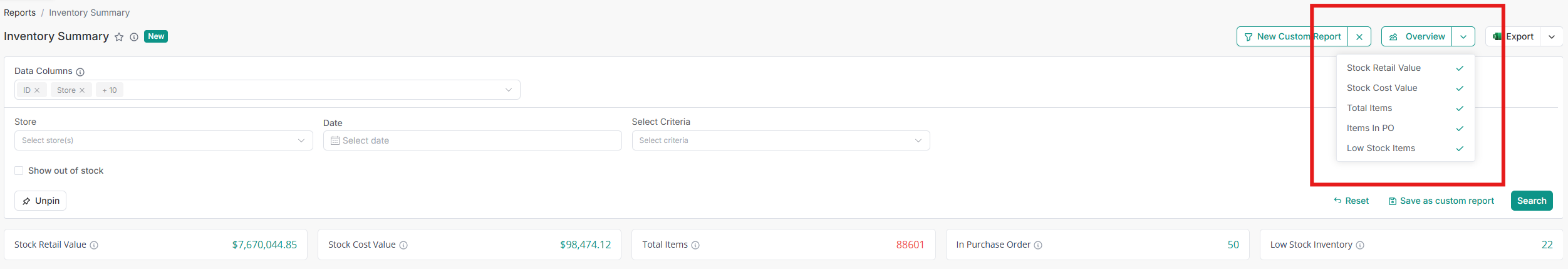Click the Select date input field

(472, 140)
